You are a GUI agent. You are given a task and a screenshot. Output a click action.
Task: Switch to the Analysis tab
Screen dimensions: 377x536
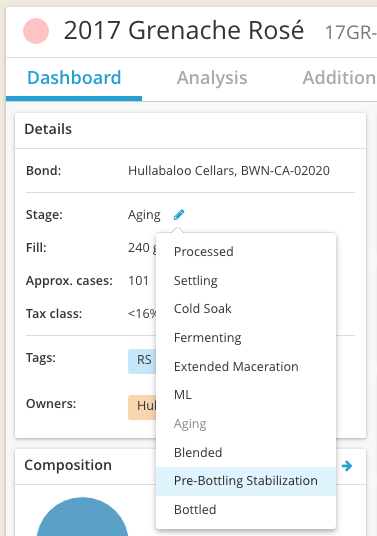[x=212, y=78]
